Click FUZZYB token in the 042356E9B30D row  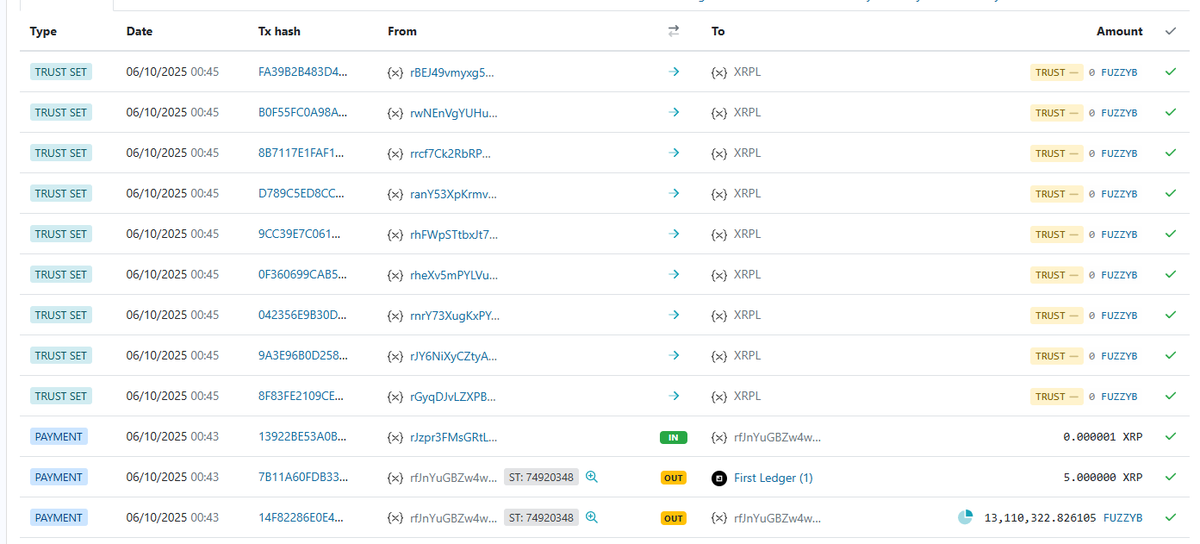click(1119, 316)
